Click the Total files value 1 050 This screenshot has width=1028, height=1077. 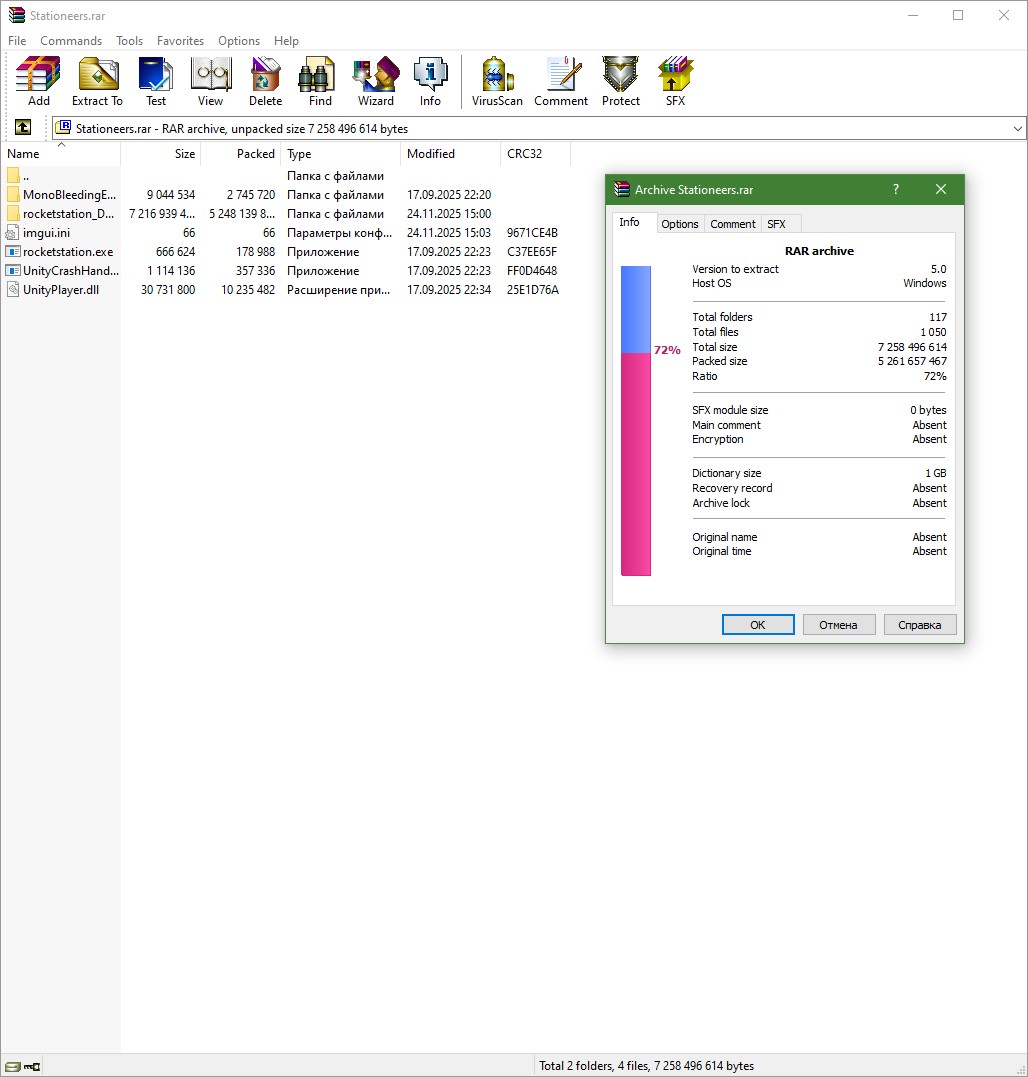pos(933,332)
